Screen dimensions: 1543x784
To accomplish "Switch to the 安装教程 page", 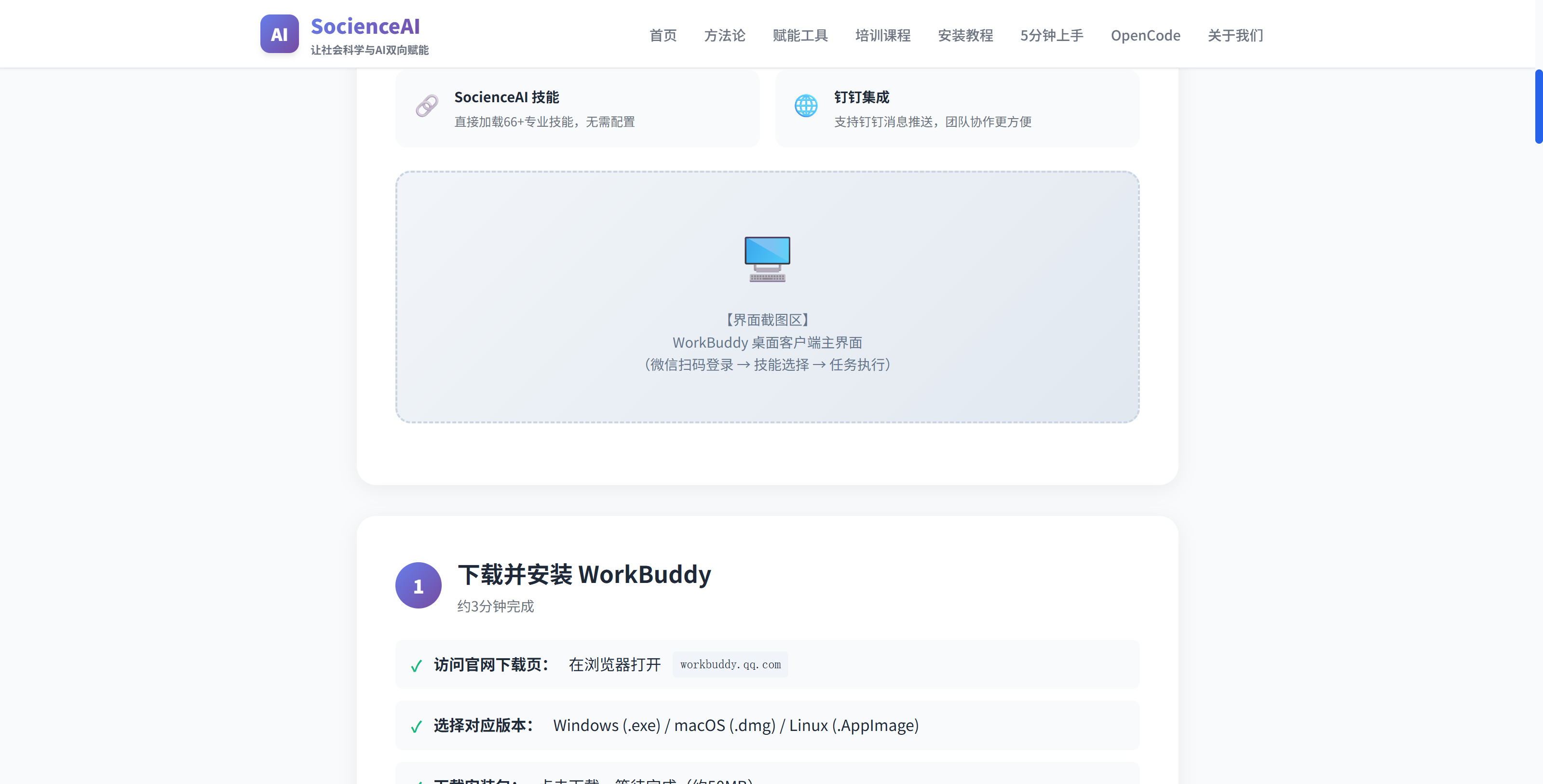I will [965, 35].
